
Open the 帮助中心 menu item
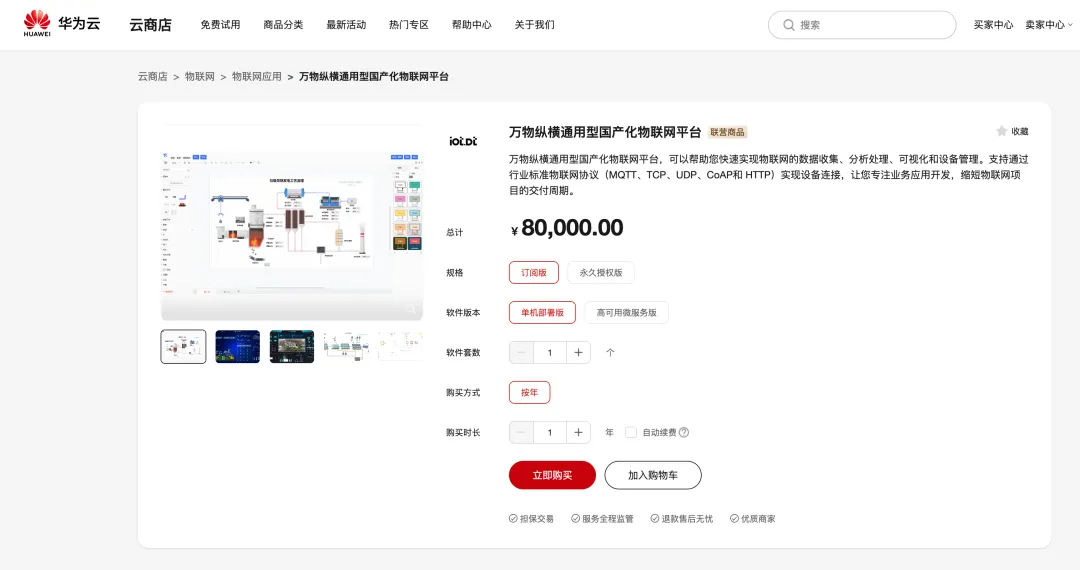pyautogui.click(x=472, y=25)
